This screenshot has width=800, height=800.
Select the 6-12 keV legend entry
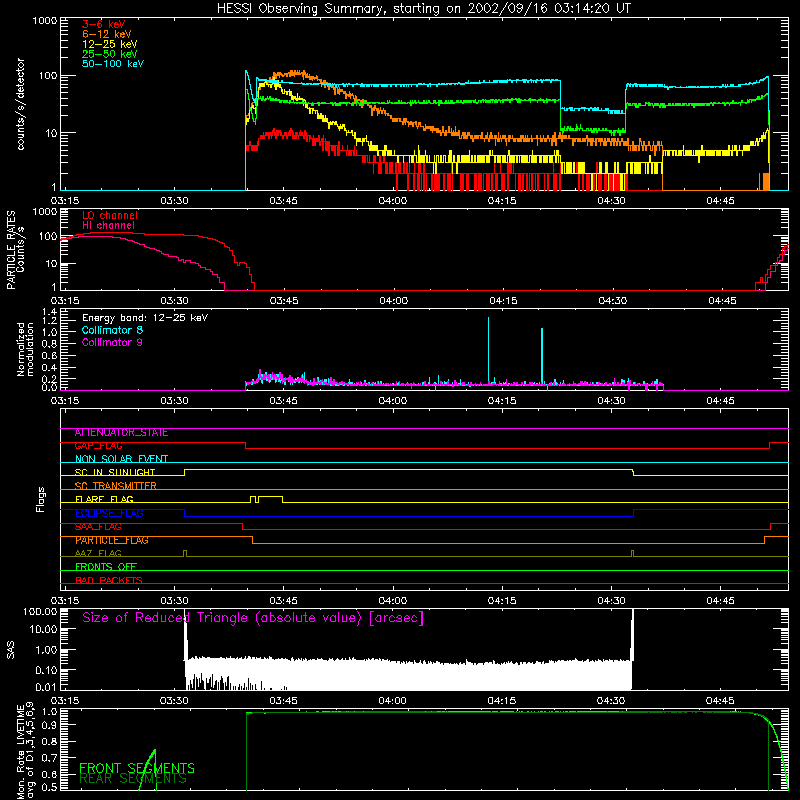pyautogui.click(x=107, y=34)
